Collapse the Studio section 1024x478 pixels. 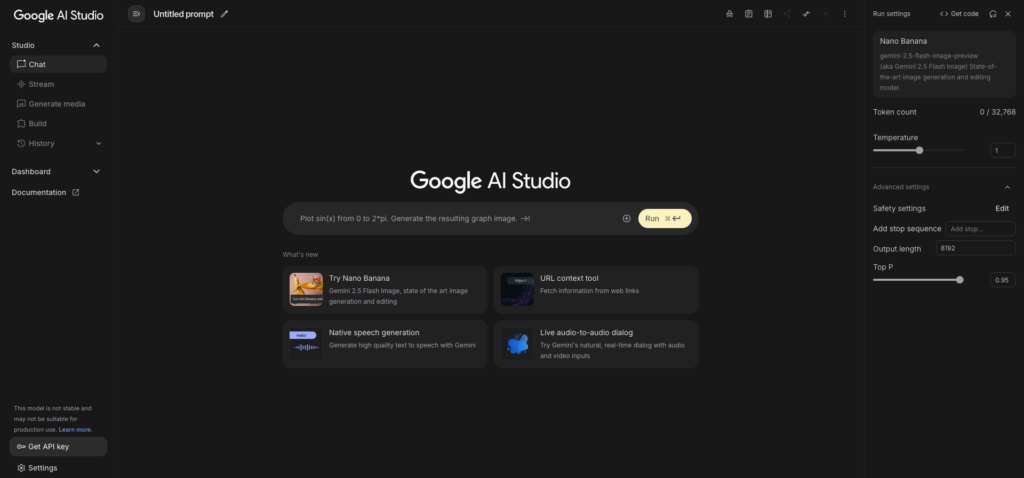(97, 45)
